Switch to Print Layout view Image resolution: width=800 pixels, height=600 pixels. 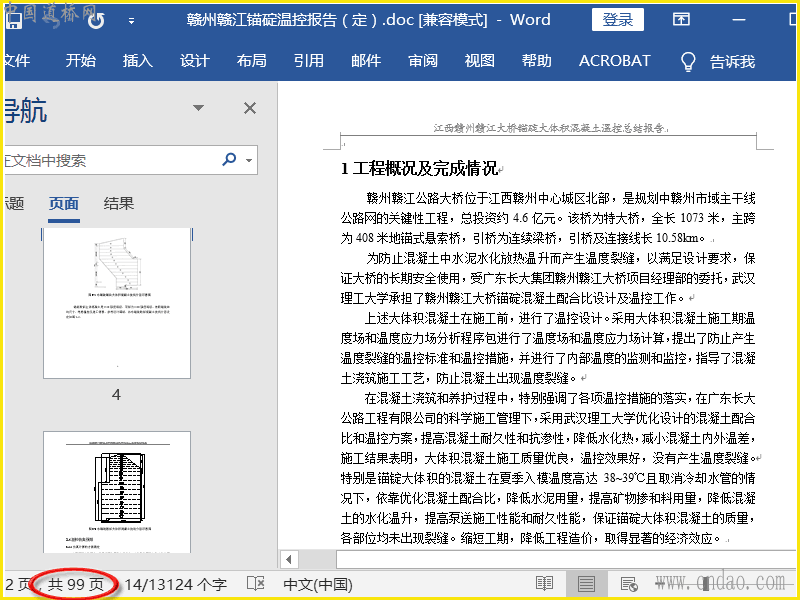tap(587, 583)
